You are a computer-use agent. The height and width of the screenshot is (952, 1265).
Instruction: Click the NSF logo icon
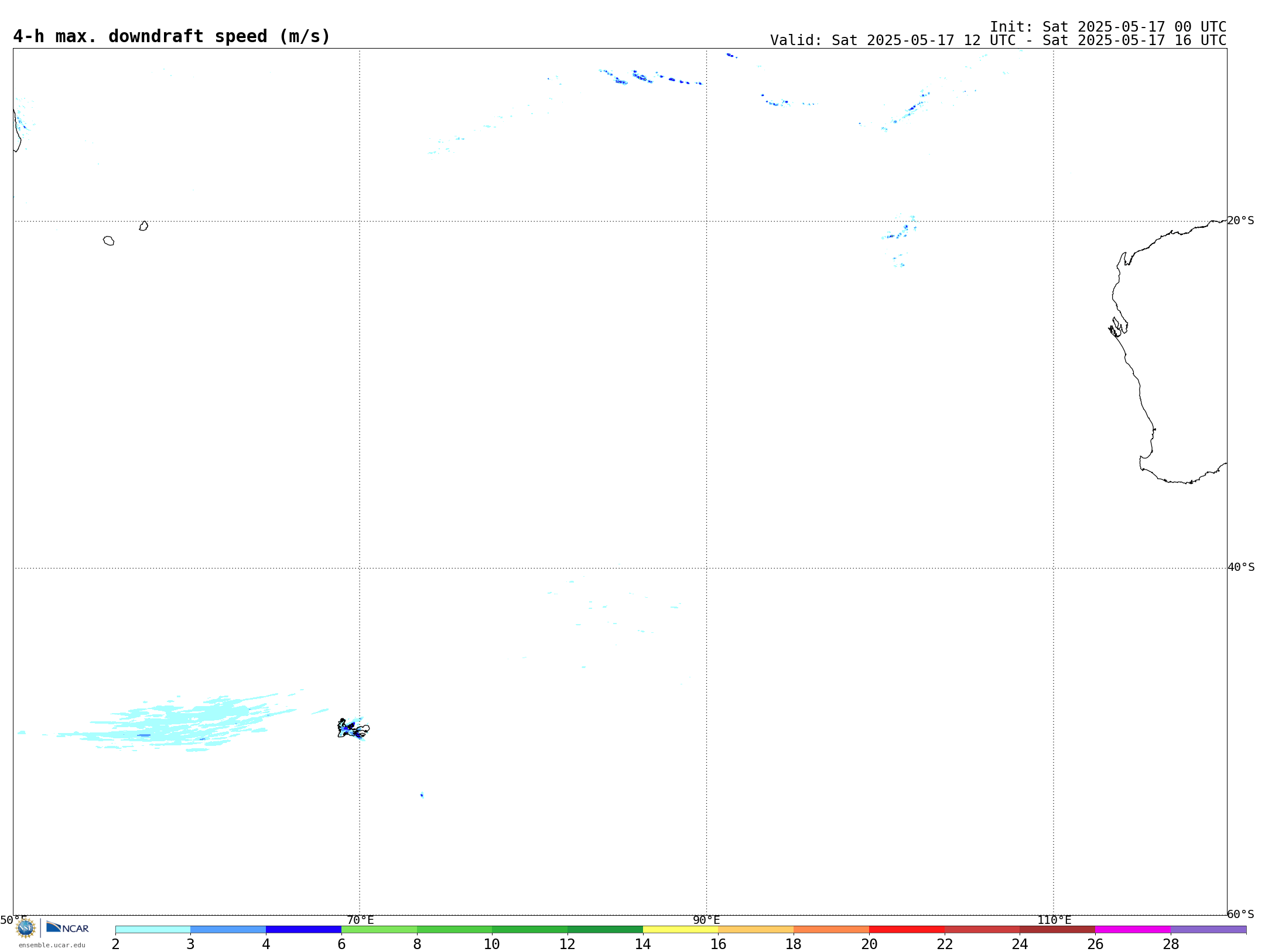[26, 927]
